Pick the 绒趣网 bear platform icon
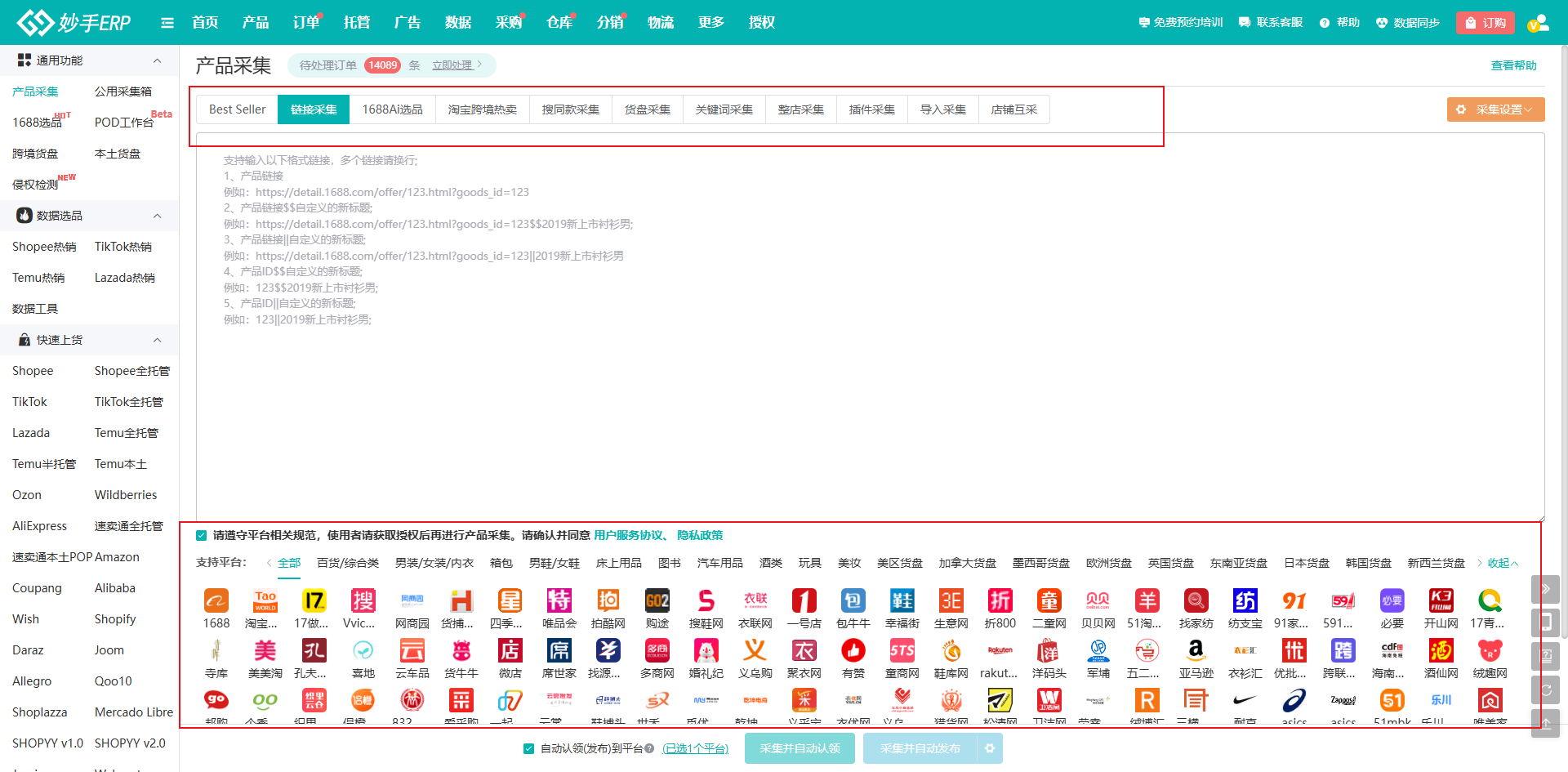Screen dimensions: 1568x772 1490,651
